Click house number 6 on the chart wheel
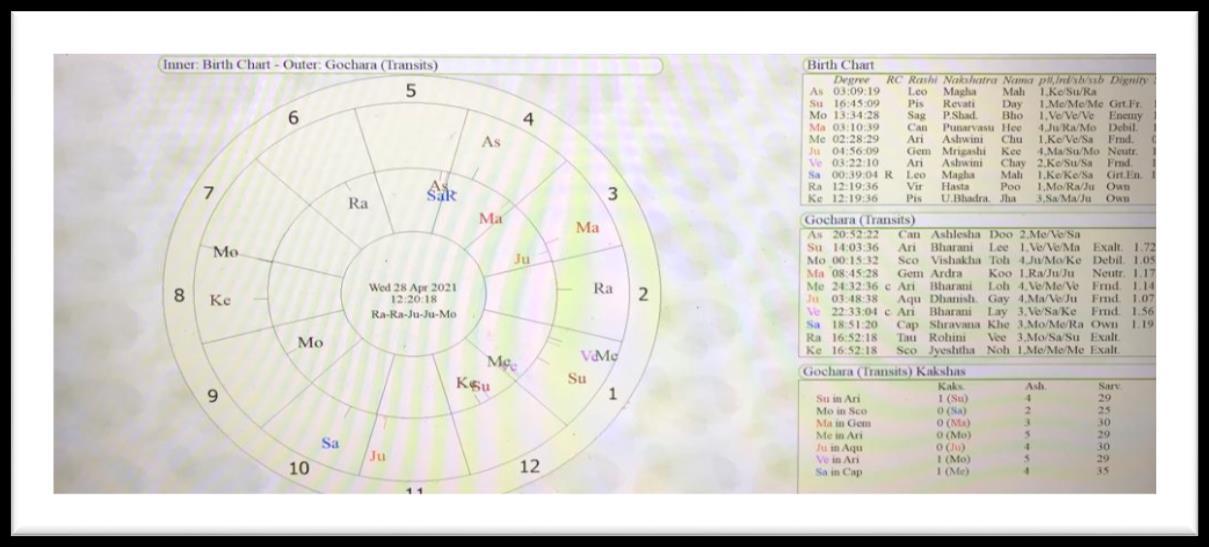 (293, 118)
